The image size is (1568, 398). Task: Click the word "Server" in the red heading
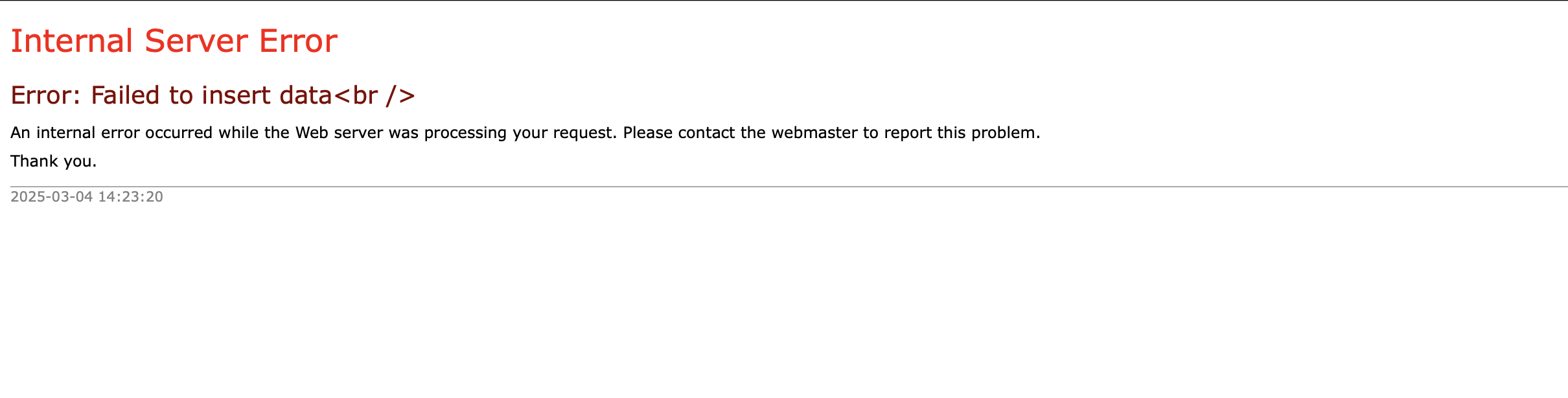coord(196,41)
